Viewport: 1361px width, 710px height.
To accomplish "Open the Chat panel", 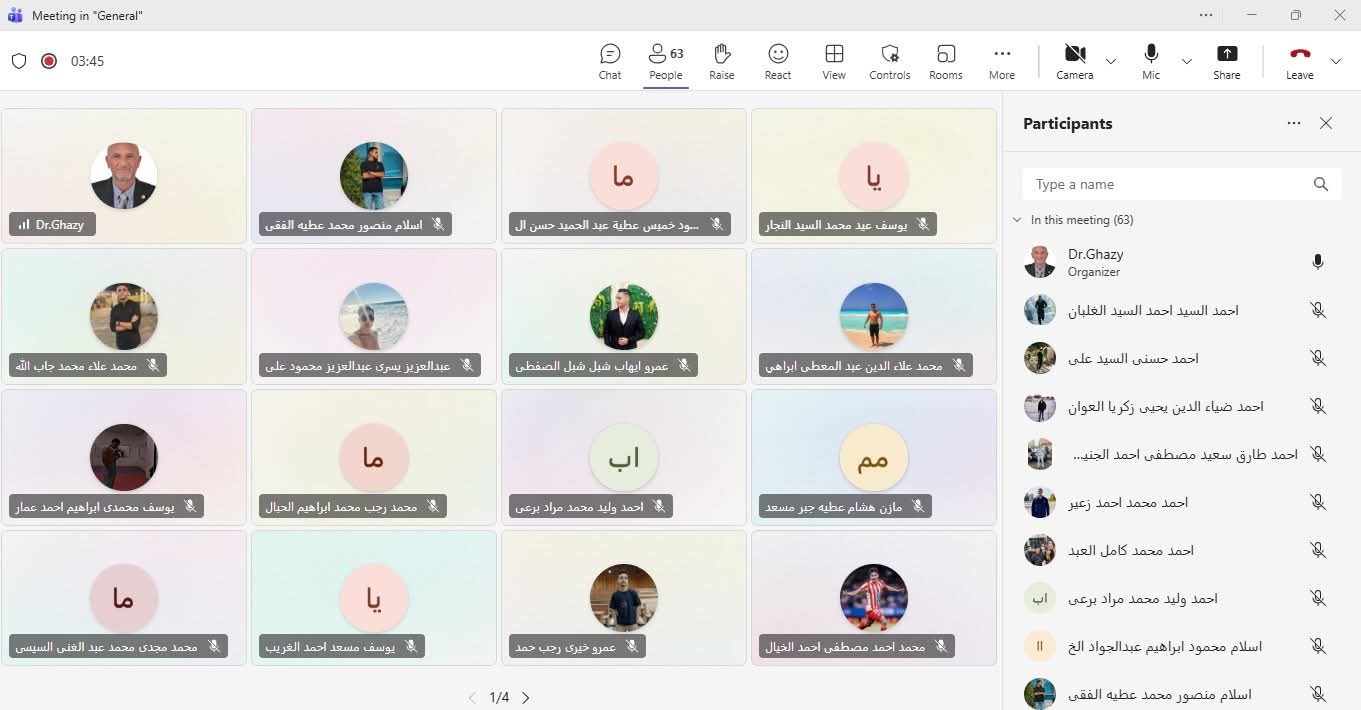I will click(x=610, y=61).
